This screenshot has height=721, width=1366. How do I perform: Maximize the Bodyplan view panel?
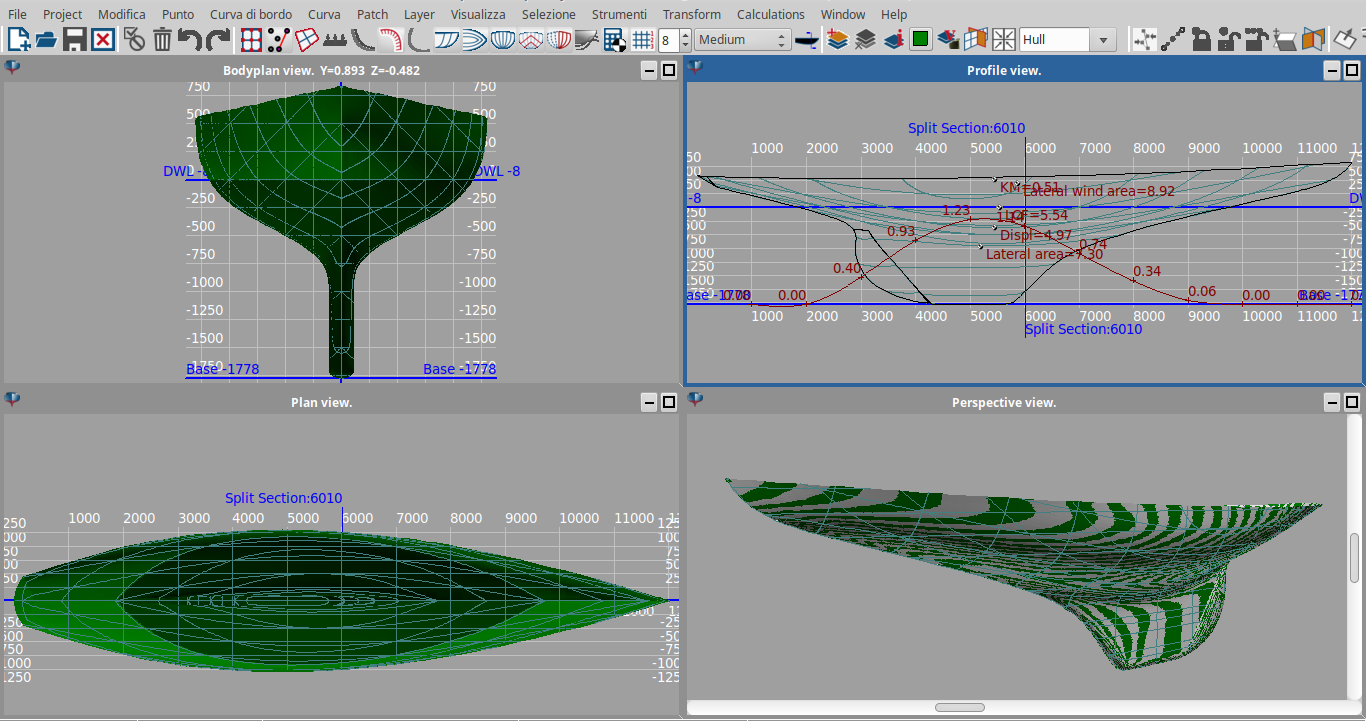click(667, 70)
